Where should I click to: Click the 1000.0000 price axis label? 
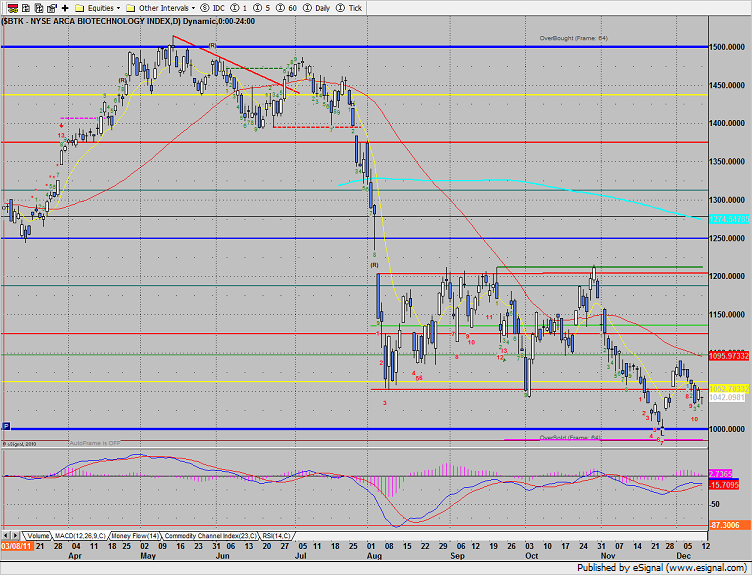pos(727,429)
